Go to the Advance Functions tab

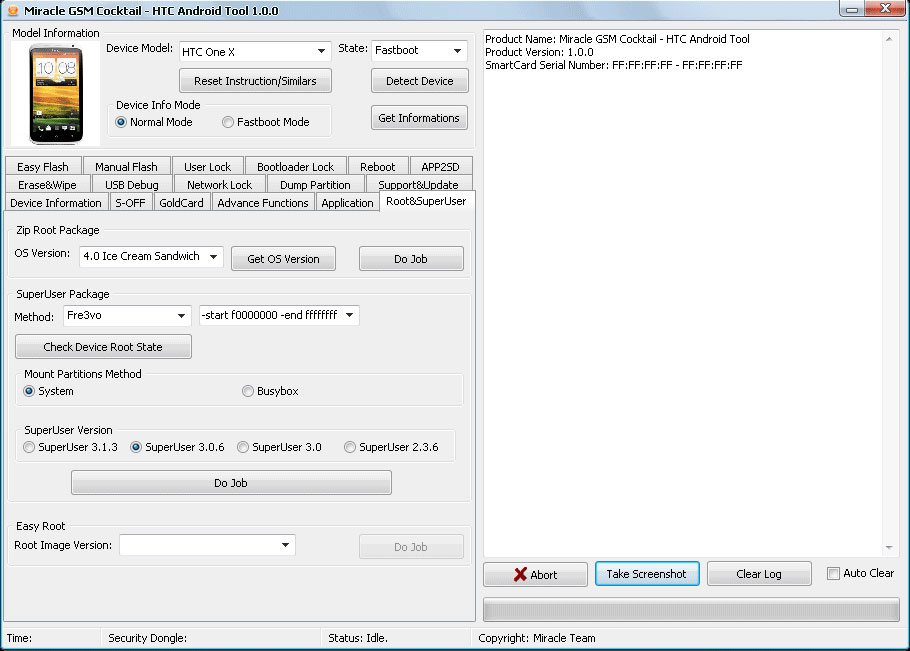coord(263,202)
